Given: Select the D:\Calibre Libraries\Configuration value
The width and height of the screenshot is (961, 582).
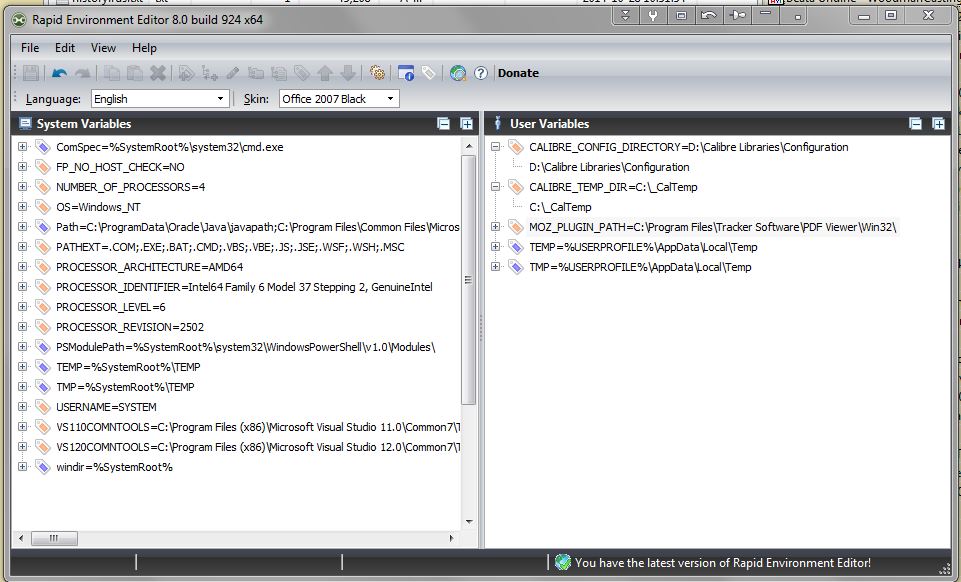Looking at the screenshot, I should [x=609, y=167].
